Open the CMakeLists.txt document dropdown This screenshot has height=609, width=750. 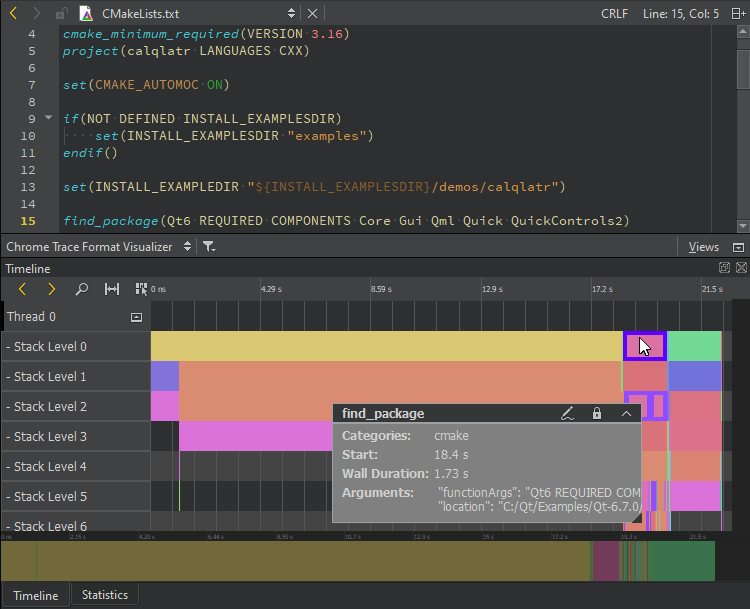pyautogui.click(x=291, y=13)
